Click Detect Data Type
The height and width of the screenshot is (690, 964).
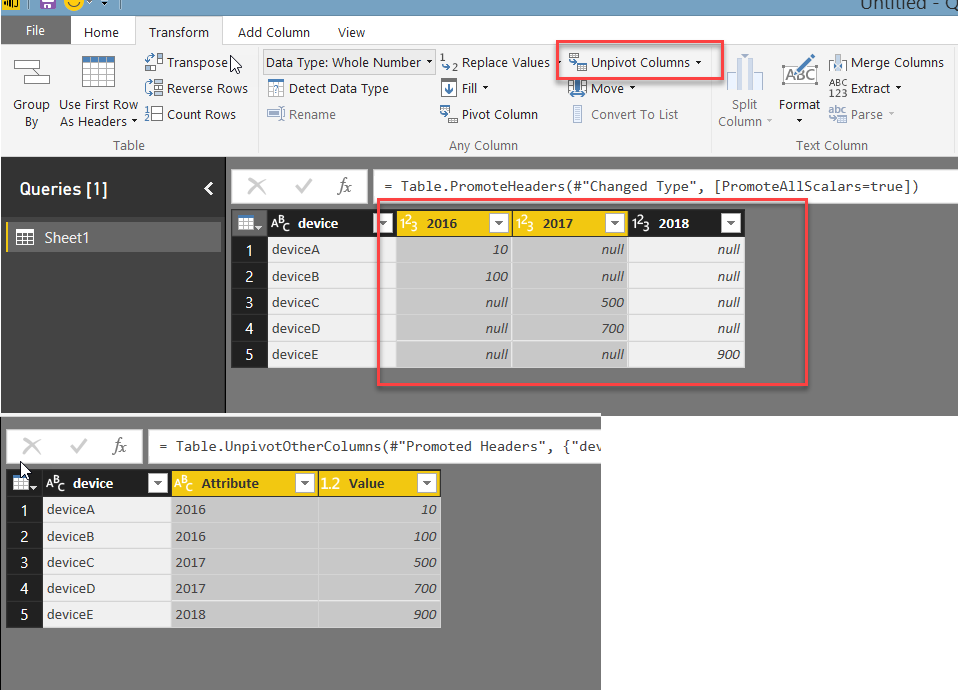[328, 89]
